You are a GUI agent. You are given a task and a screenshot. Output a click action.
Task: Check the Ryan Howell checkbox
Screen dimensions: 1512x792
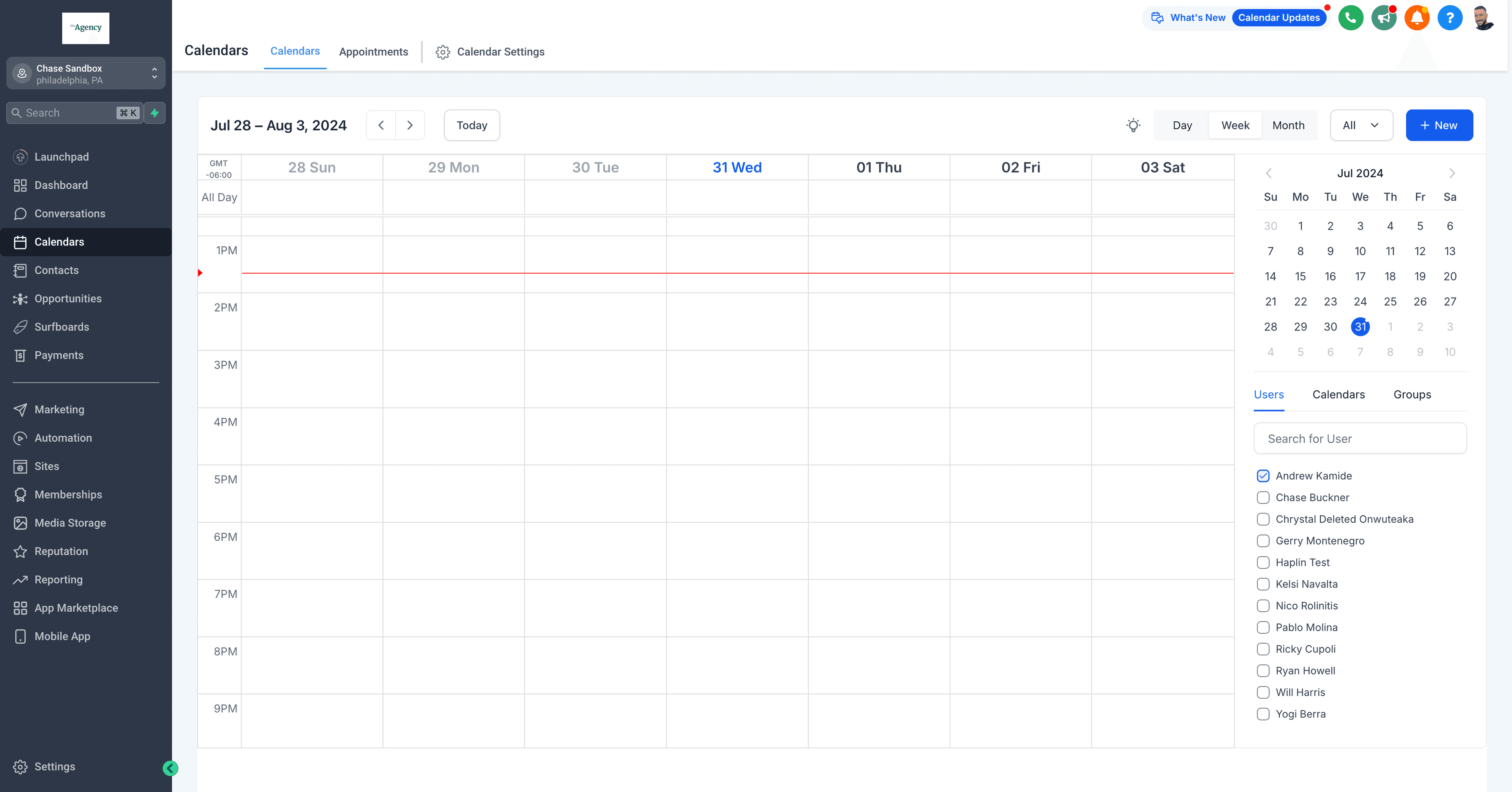point(1263,671)
